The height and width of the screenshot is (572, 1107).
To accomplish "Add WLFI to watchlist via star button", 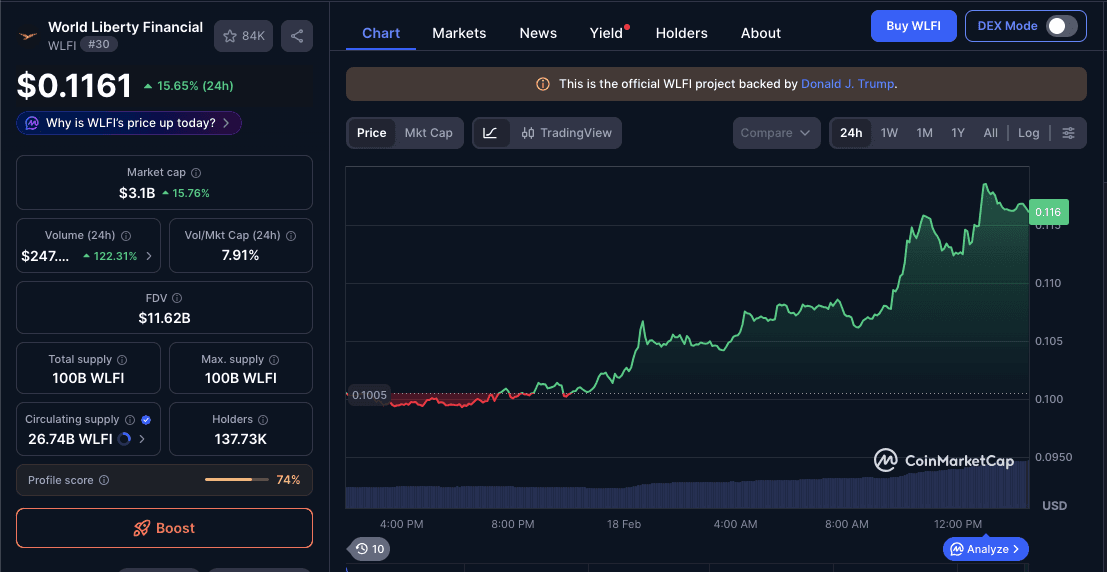I will coord(244,36).
